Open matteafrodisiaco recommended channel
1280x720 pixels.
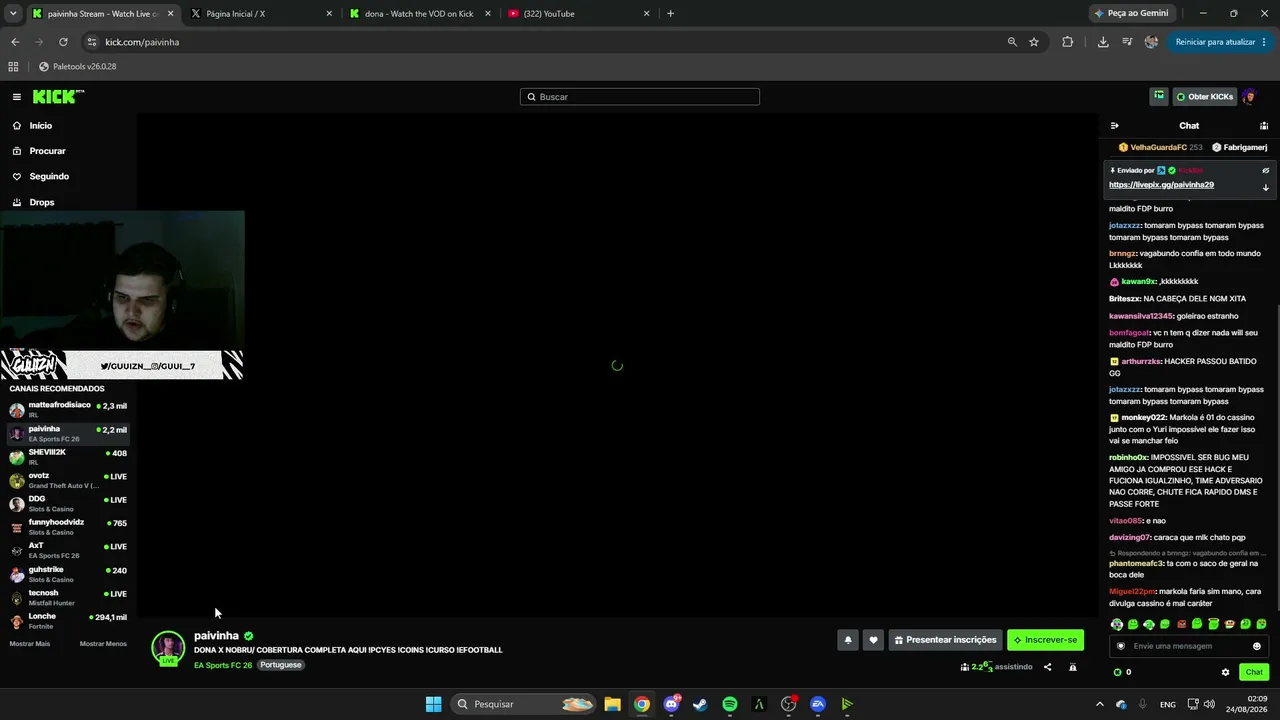click(68, 410)
